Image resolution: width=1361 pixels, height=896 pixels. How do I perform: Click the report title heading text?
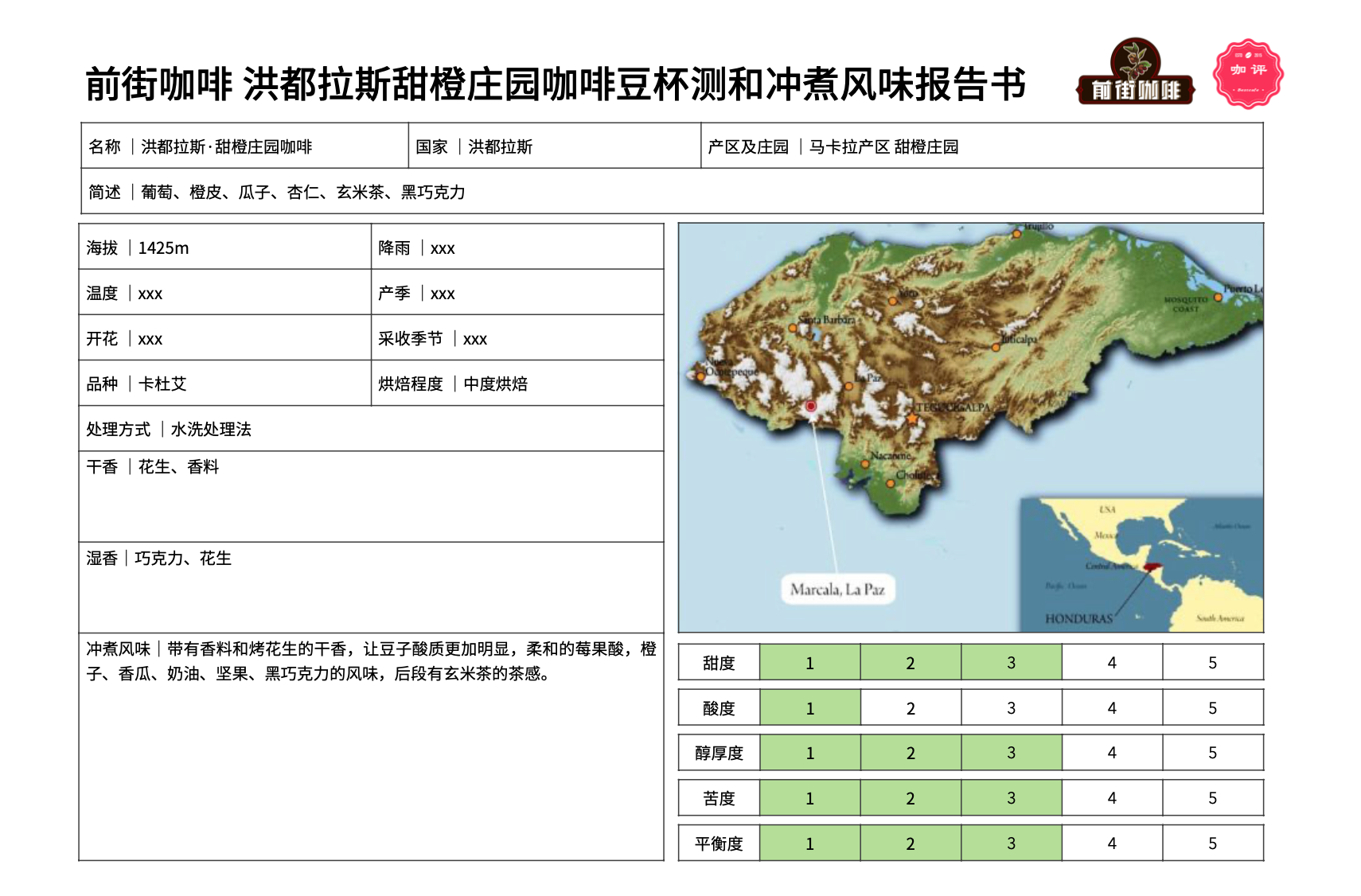pos(555,84)
